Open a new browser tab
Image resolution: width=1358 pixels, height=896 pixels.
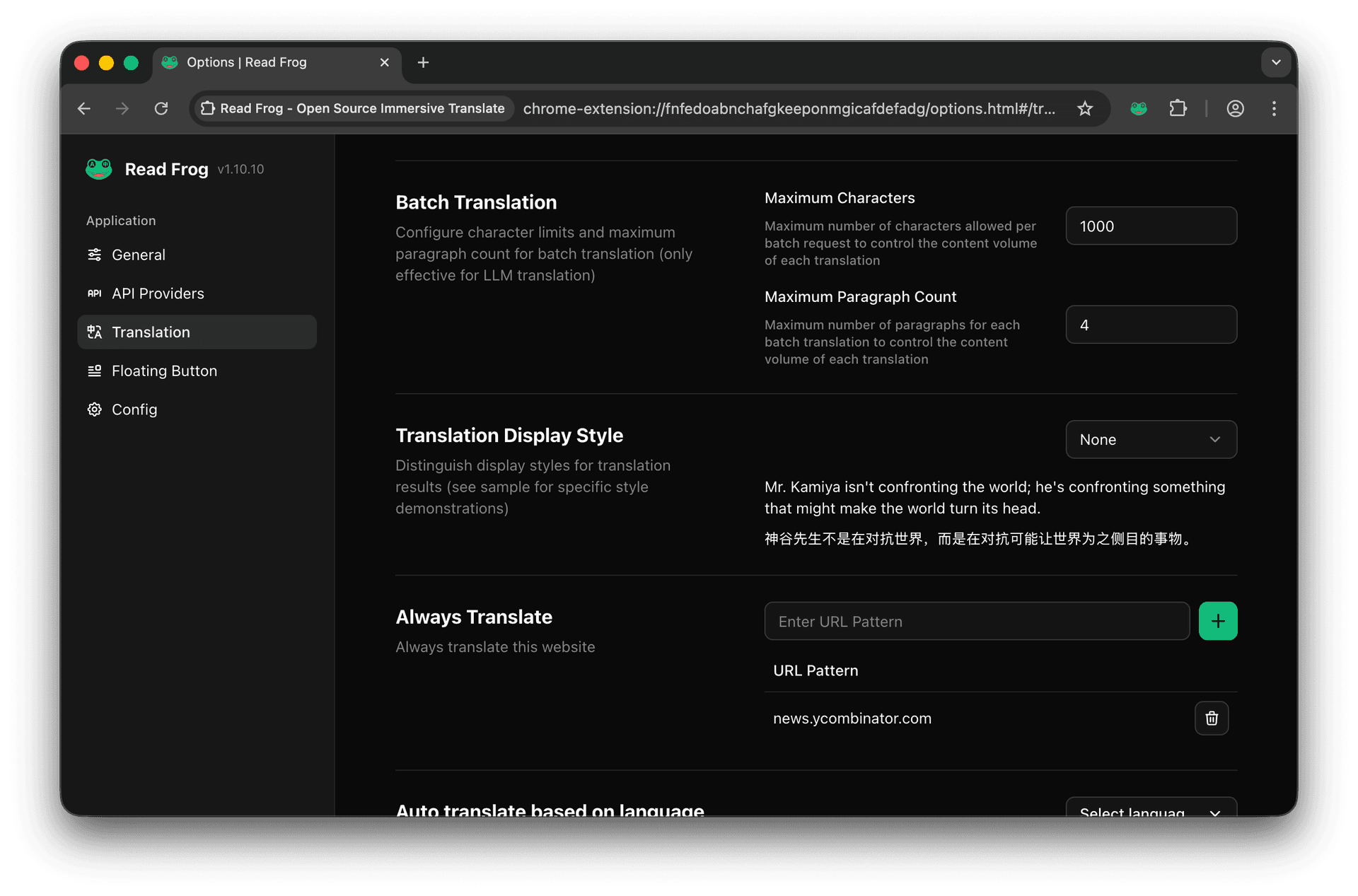(422, 62)
